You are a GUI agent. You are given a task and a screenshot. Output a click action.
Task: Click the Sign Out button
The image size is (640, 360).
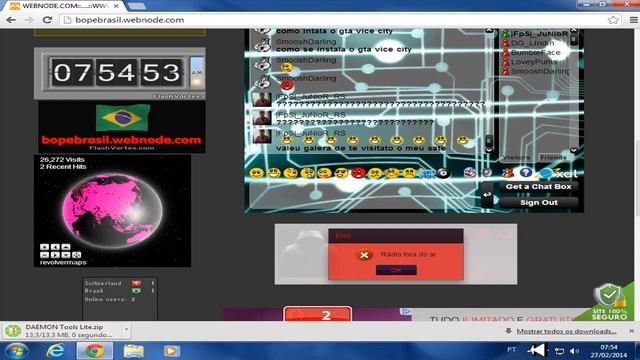click(x=538, y=202)
